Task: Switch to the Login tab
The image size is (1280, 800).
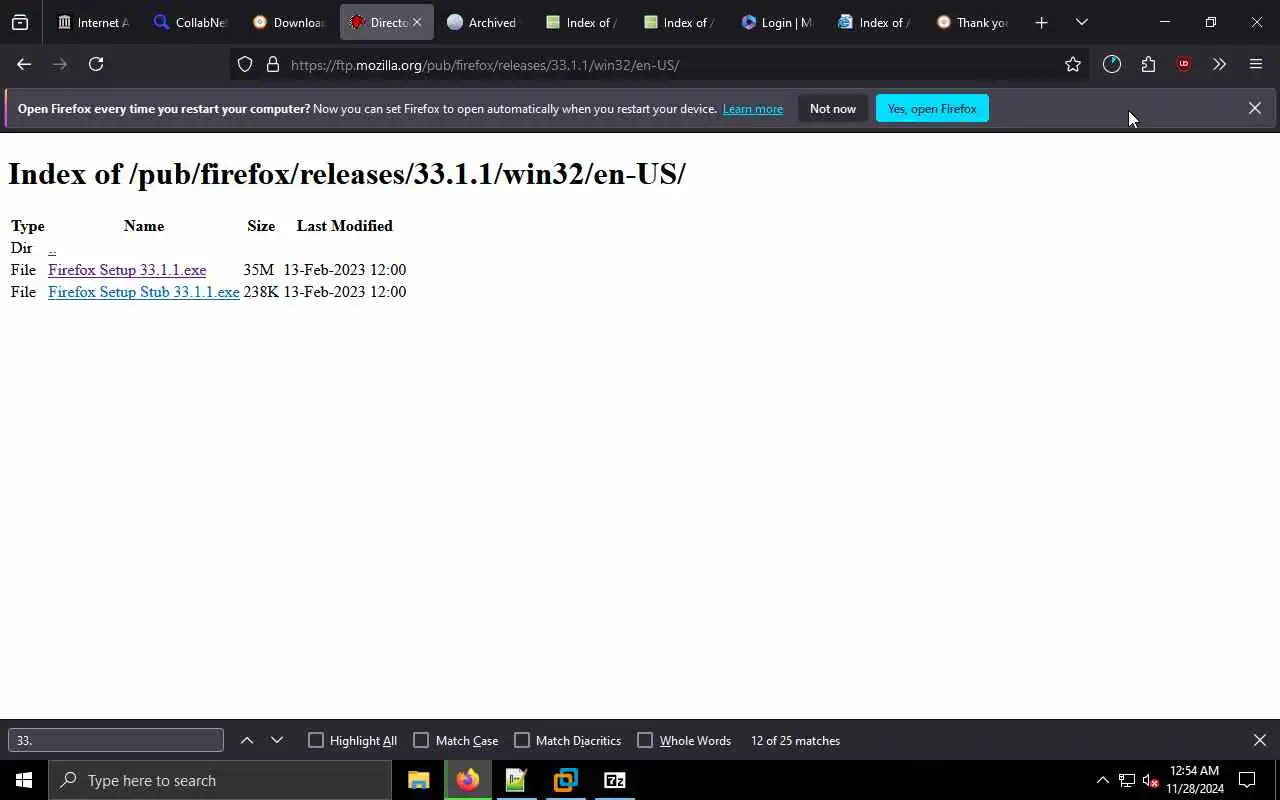Action: tap(777, 22)
